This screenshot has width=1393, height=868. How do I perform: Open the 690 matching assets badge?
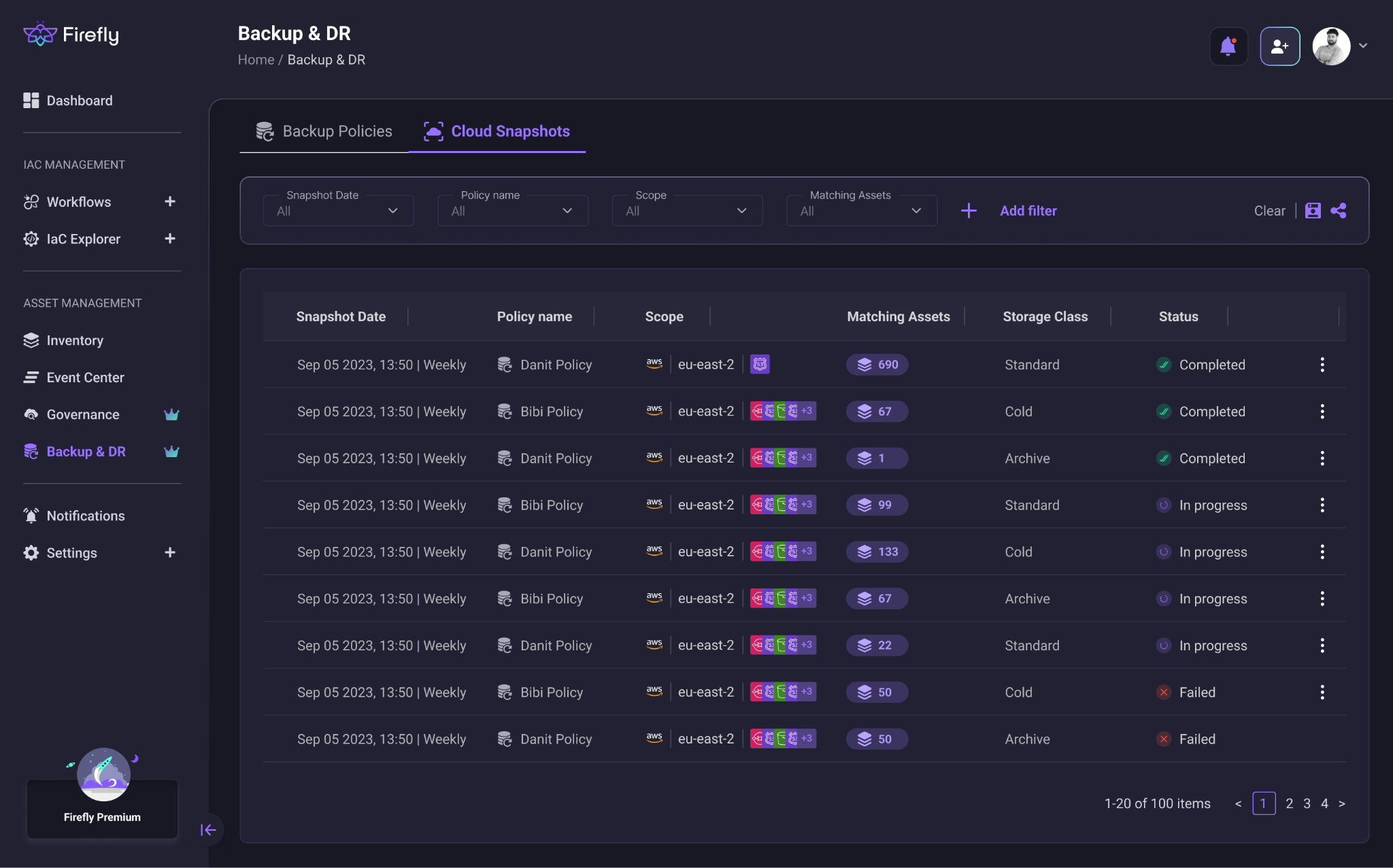coord(877,365)
